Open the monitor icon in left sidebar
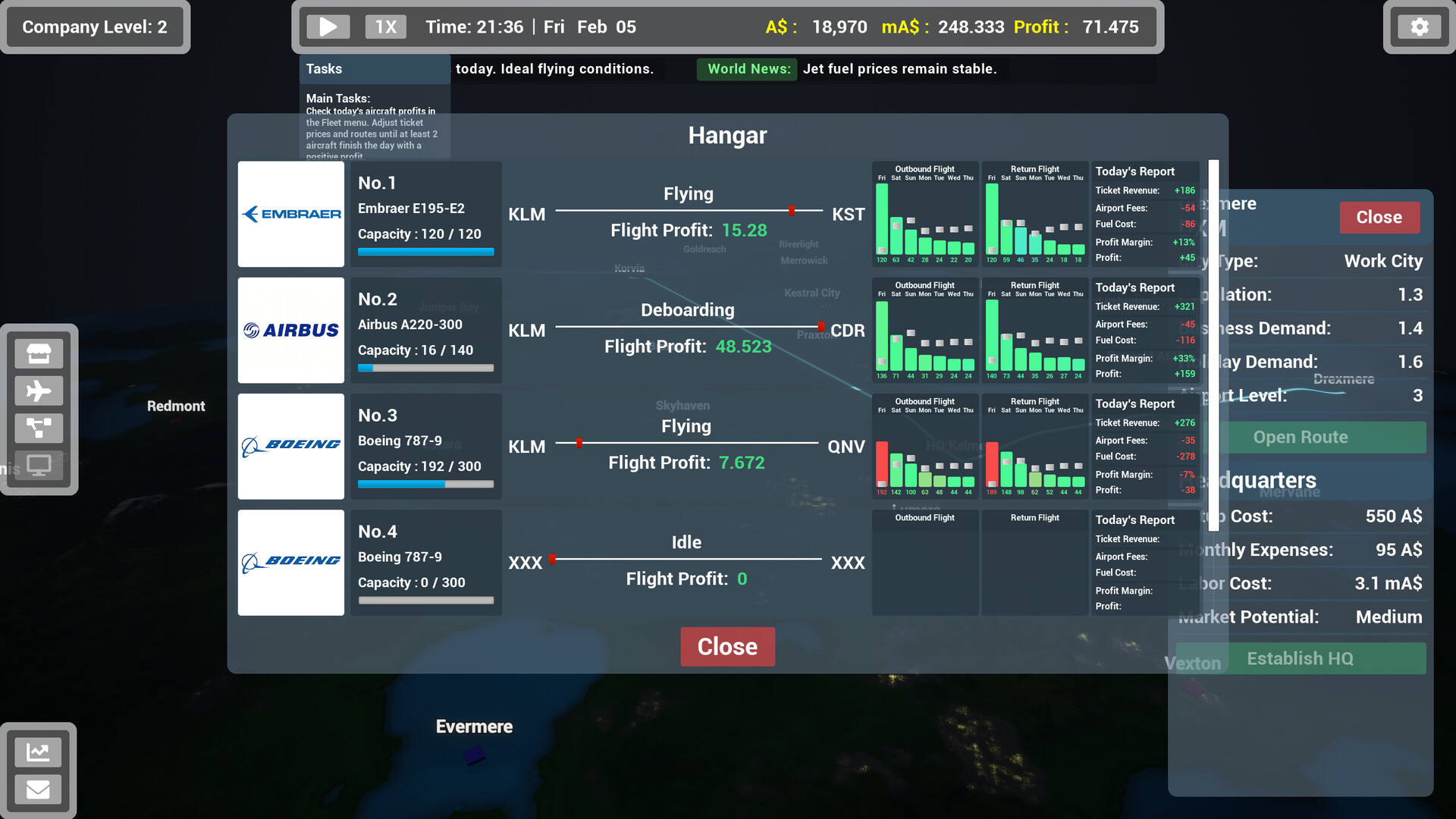Image resolution: width=1456 pixels, height=819 pixels. coord(39,465)
